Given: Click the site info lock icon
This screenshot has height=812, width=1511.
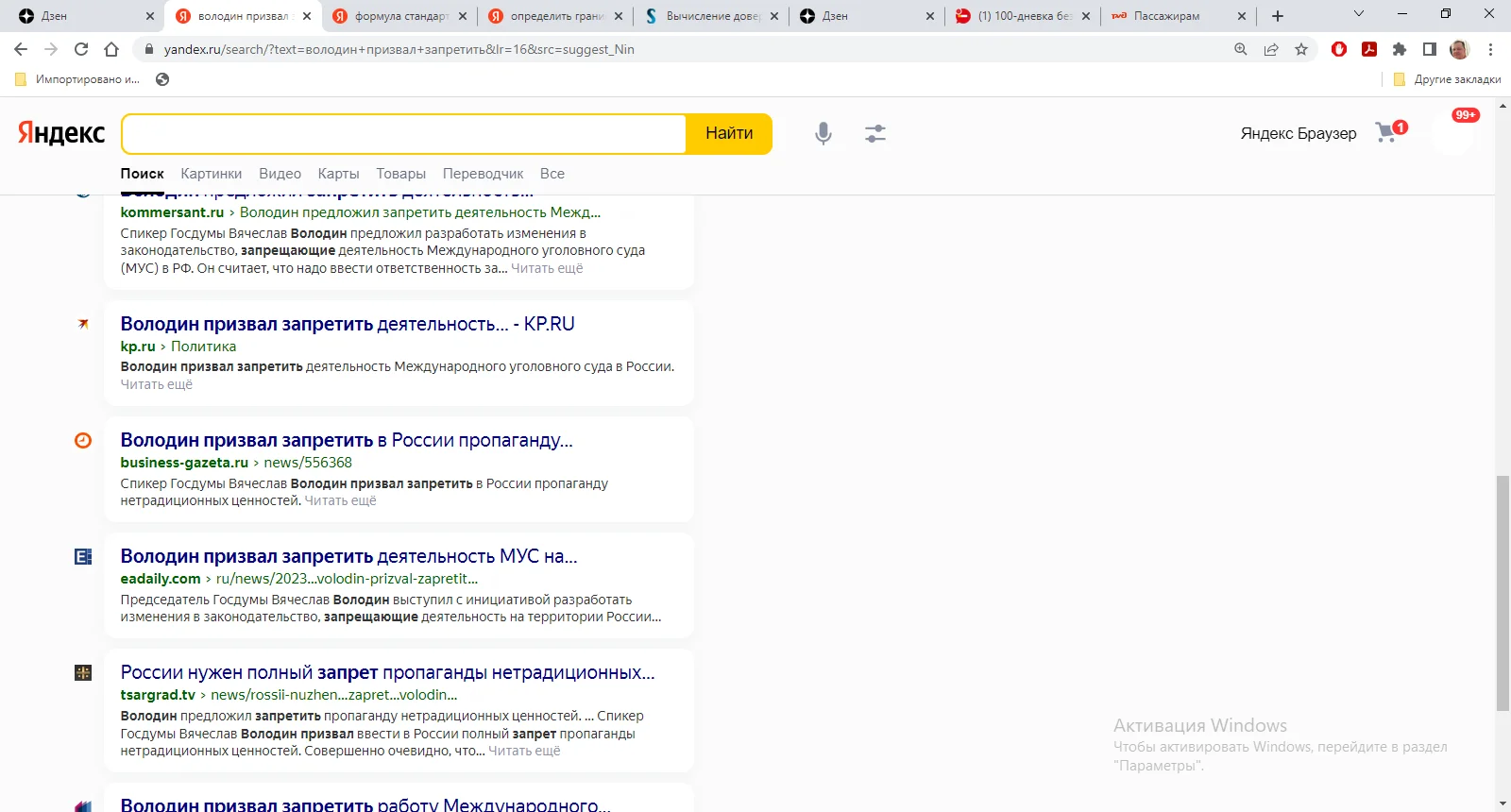Looking at the screenshot, I should pos(148,49).
